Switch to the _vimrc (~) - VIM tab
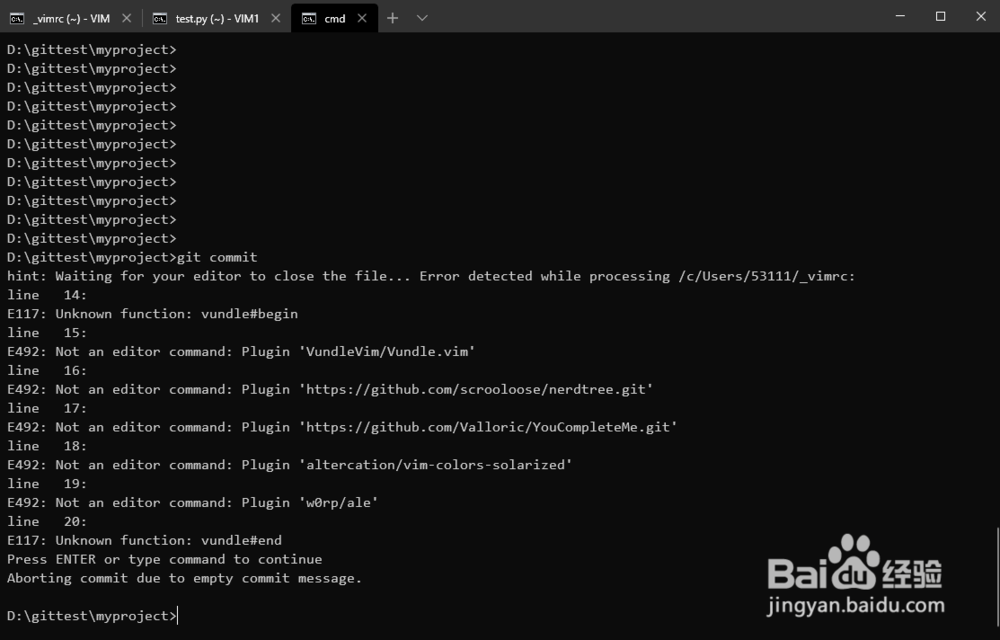The height and width of the screenshot is (640, 1000). pos(70,18)
